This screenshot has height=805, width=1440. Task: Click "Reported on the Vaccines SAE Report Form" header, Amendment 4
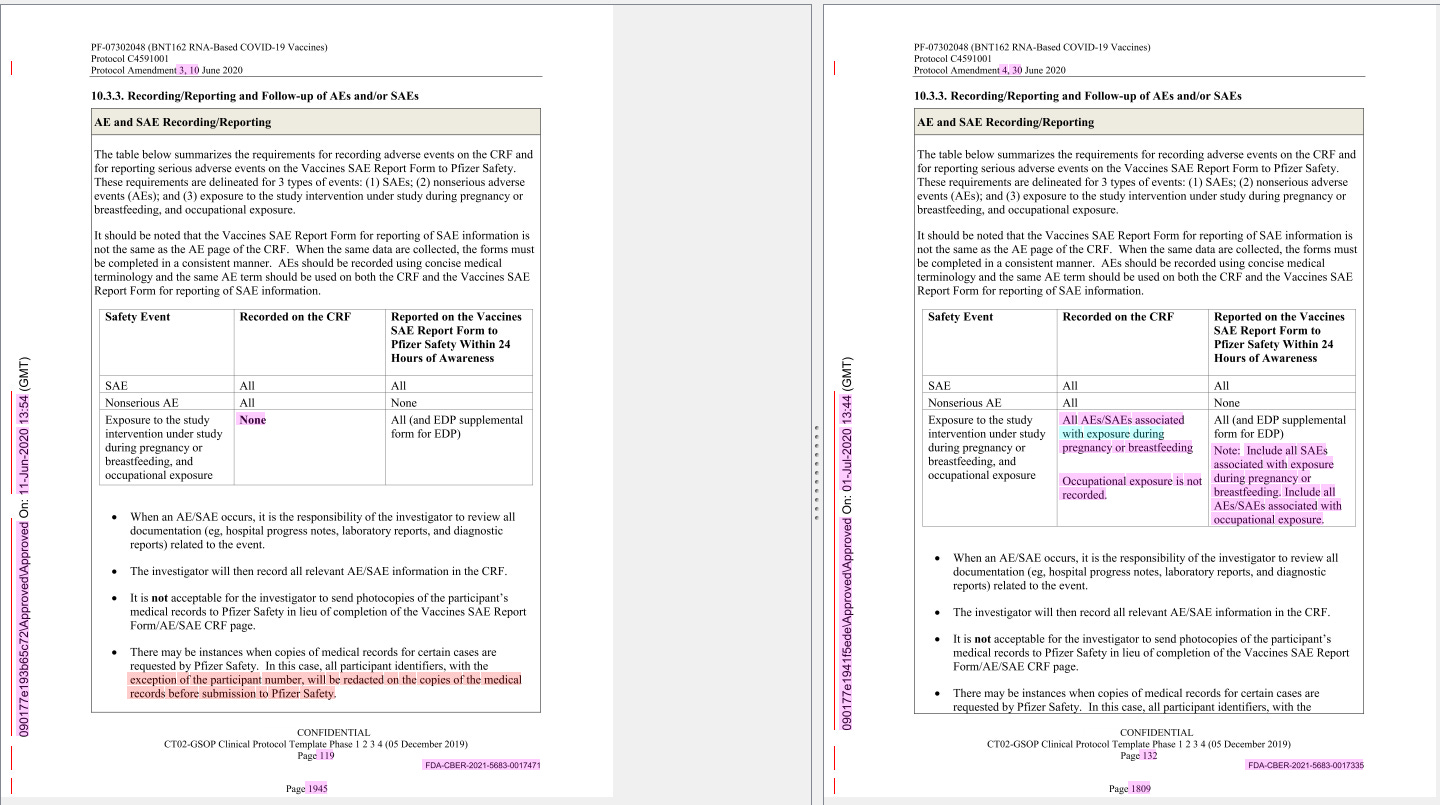[1280, 337]
